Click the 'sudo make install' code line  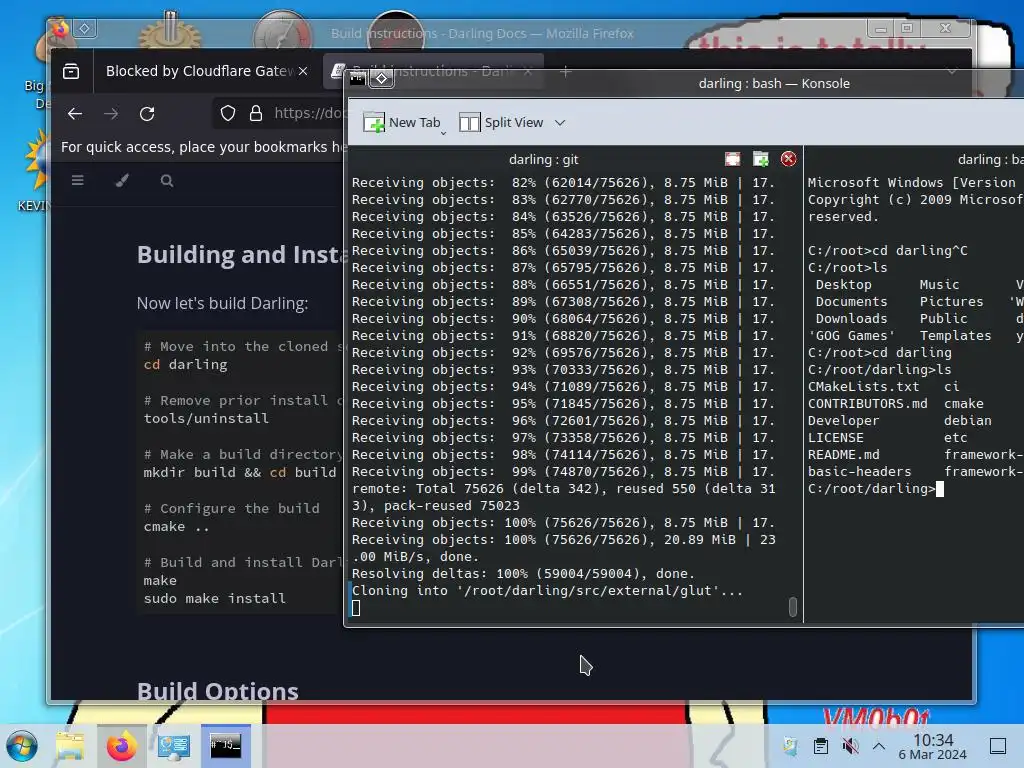[214, 598]
